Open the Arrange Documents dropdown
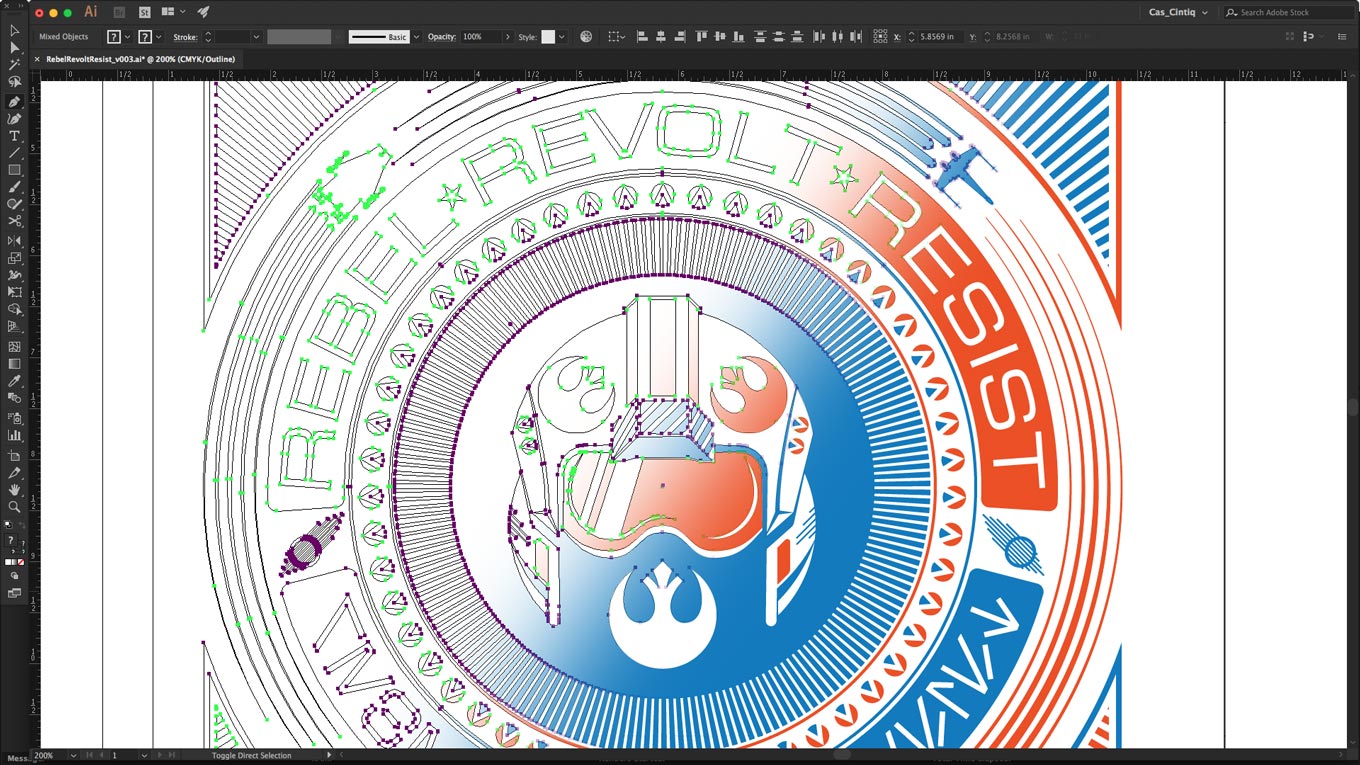Image resolution: width=1360 pixels, height=765 pixels. (x=172, y=12)
